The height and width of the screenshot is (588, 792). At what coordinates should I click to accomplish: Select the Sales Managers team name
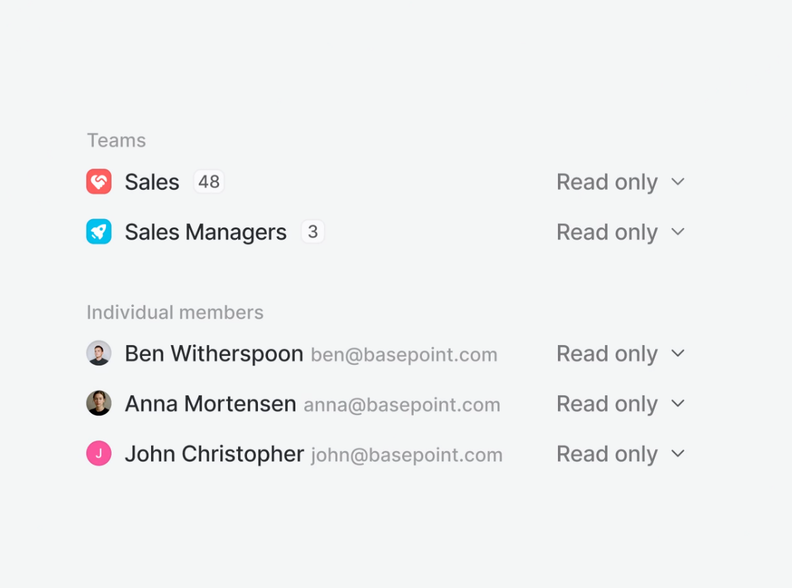[x=205, y=232]
